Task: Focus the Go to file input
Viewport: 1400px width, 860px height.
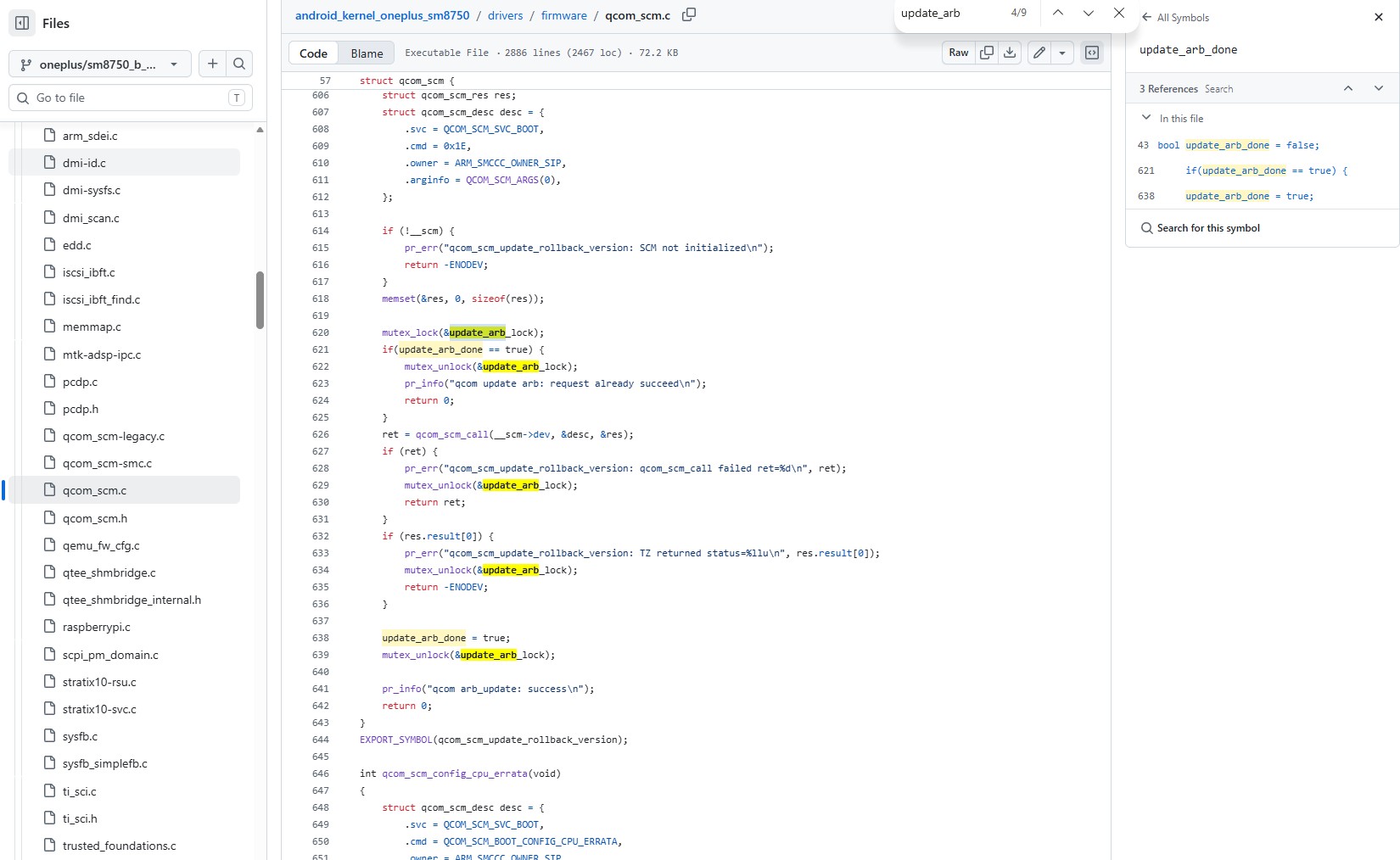Action: [x=131, y=98]
